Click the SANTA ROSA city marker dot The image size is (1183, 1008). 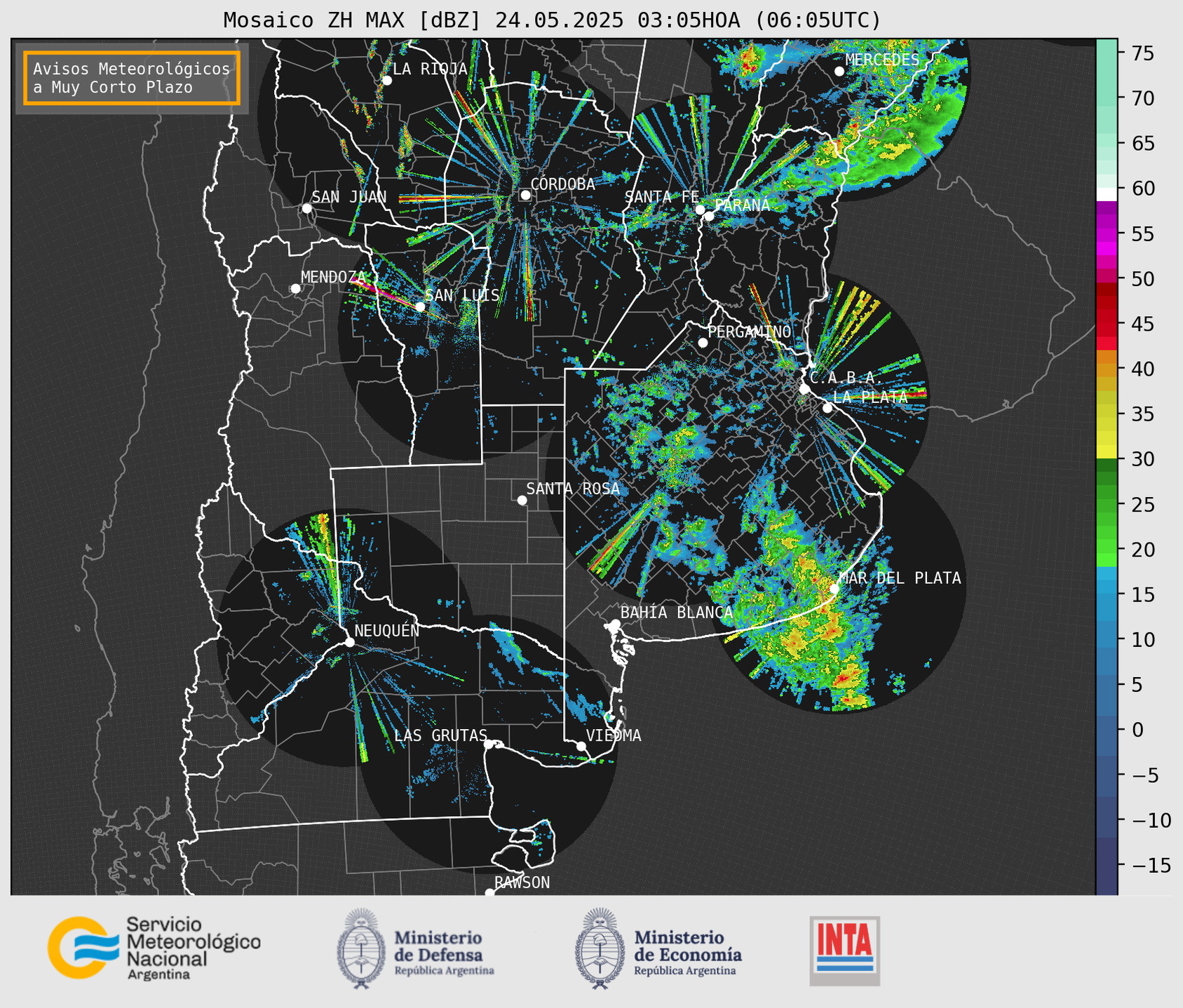pyautogui.click(x=522, y=500)
